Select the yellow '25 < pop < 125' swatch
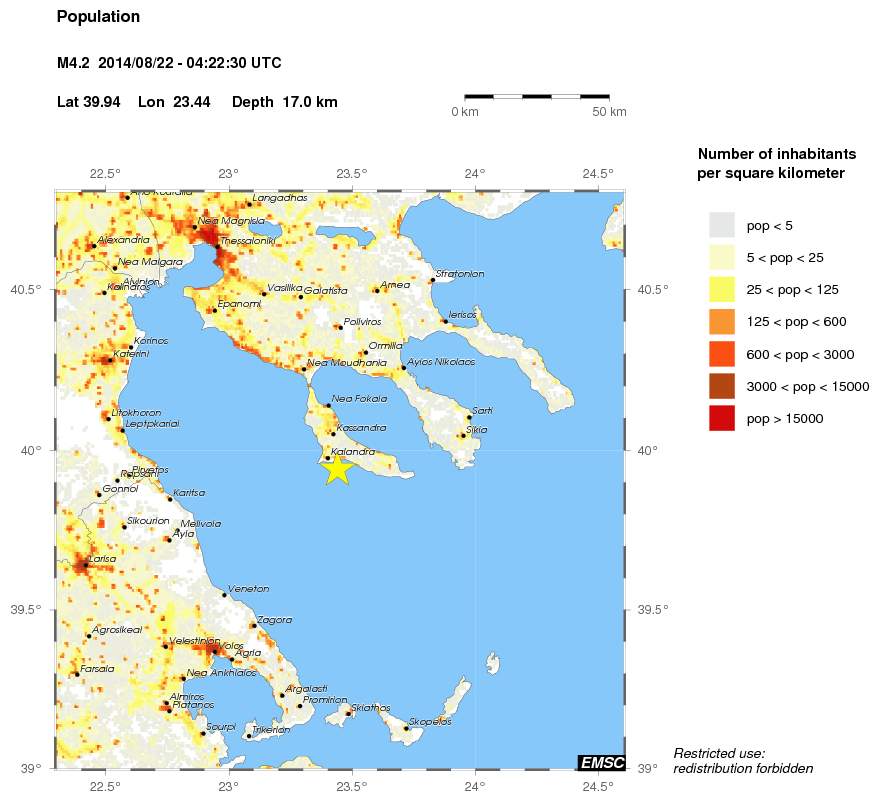Screen dimensions: 879x801 click(721, 289)
